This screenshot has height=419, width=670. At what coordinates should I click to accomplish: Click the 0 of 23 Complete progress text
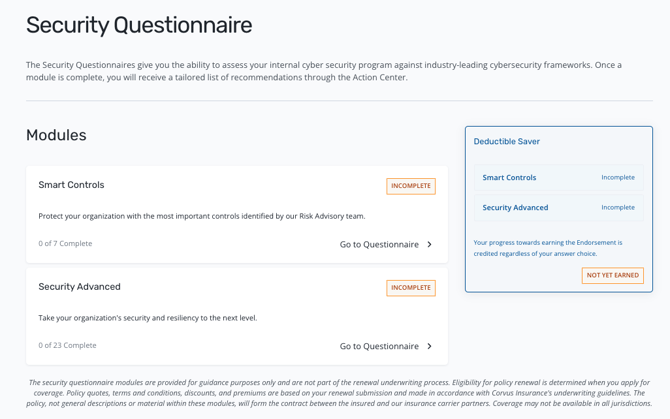(67, 345)
